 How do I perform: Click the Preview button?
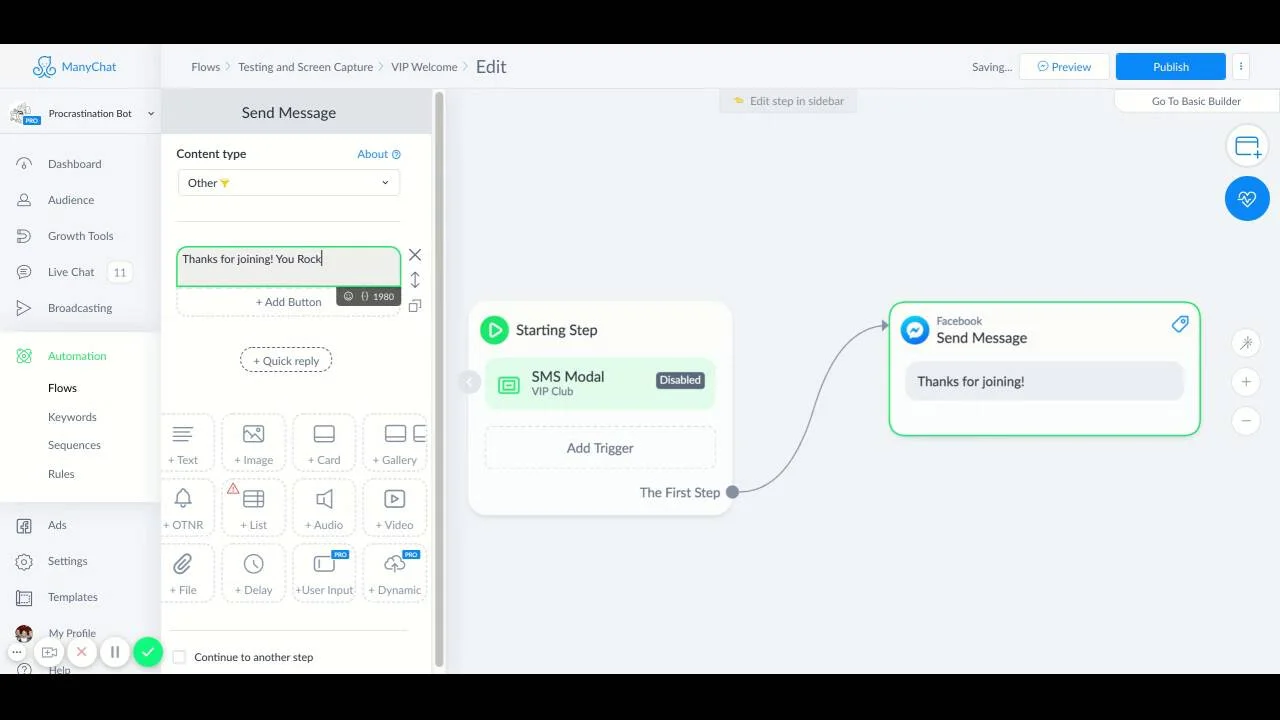(1064, 67)
